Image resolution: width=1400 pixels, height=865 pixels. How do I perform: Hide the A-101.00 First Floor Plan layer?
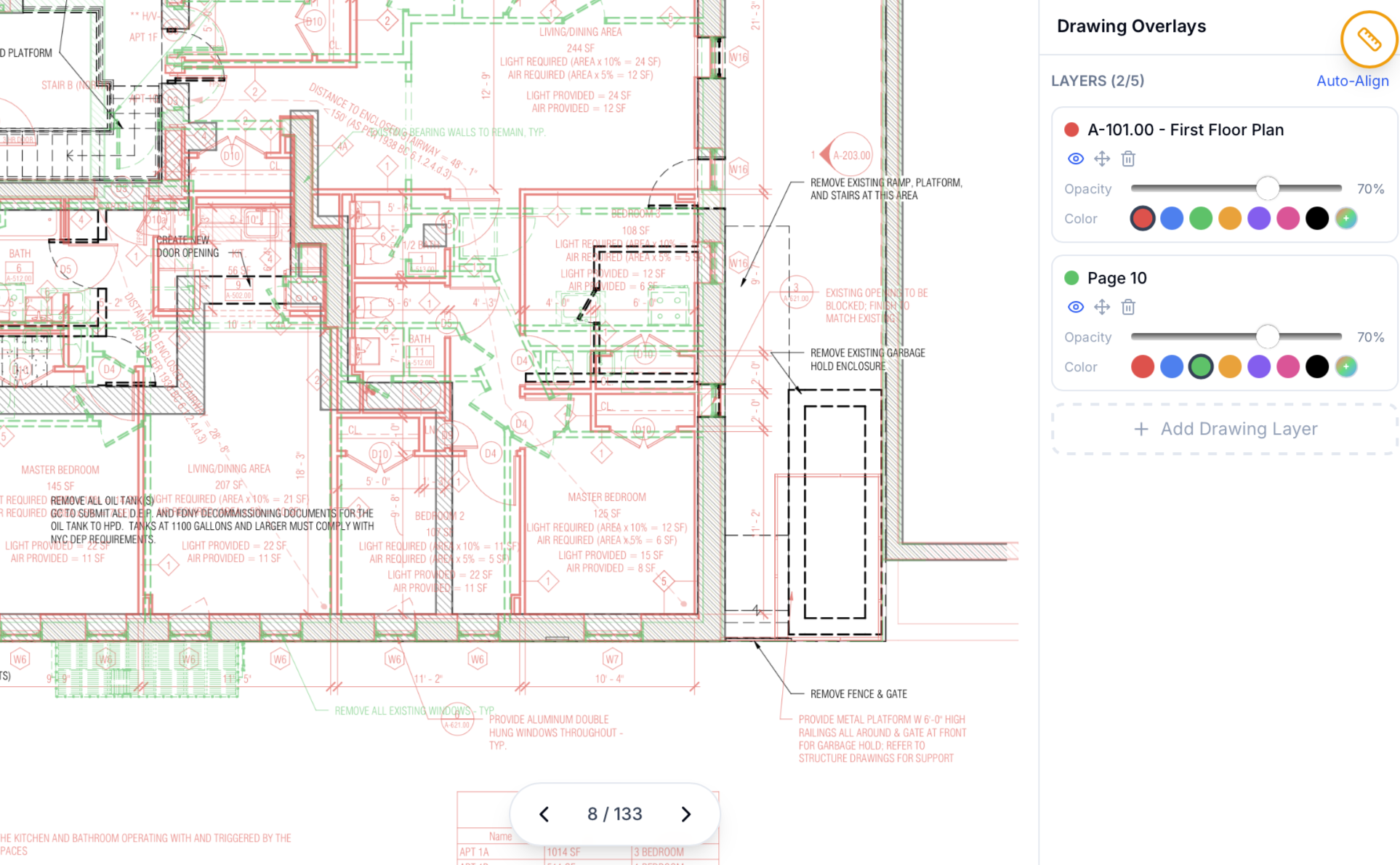1076,158
